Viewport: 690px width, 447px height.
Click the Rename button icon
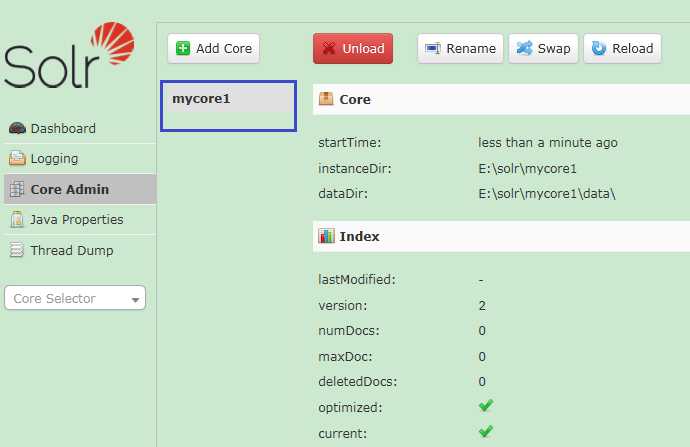coord(433,48)
